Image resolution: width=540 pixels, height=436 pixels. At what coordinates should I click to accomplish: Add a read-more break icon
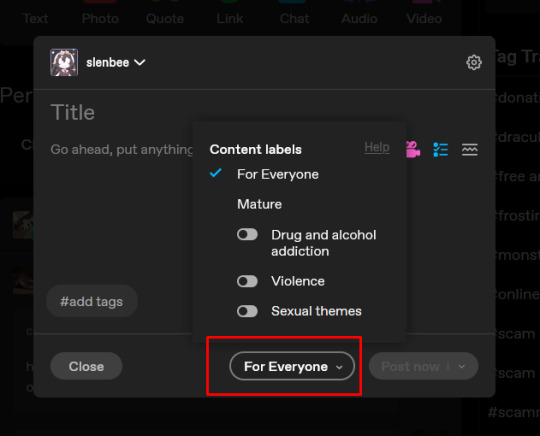[x=469, y=150]
